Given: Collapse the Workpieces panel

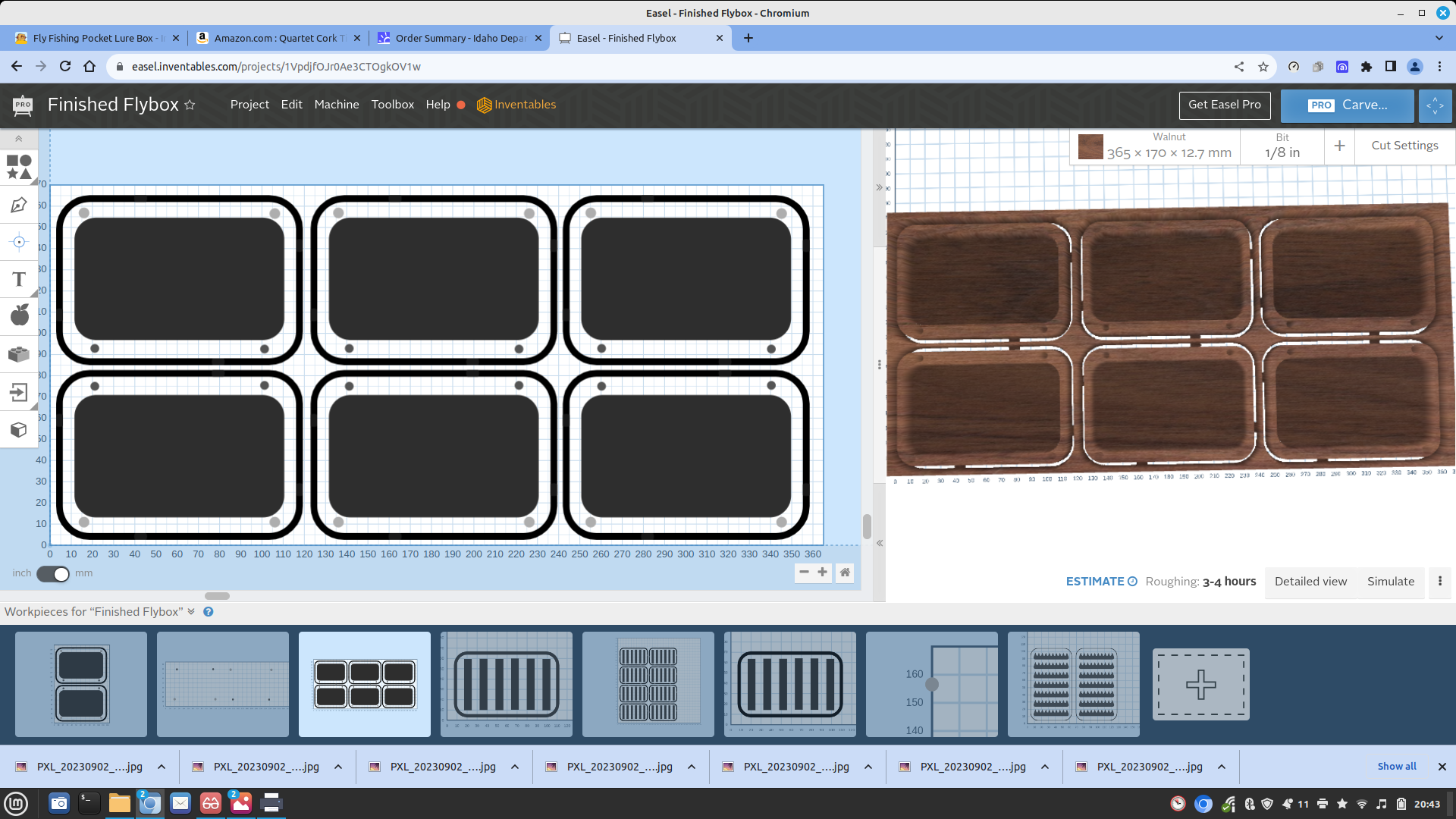Looking at the screenshot, I should [x=191, y=611].
